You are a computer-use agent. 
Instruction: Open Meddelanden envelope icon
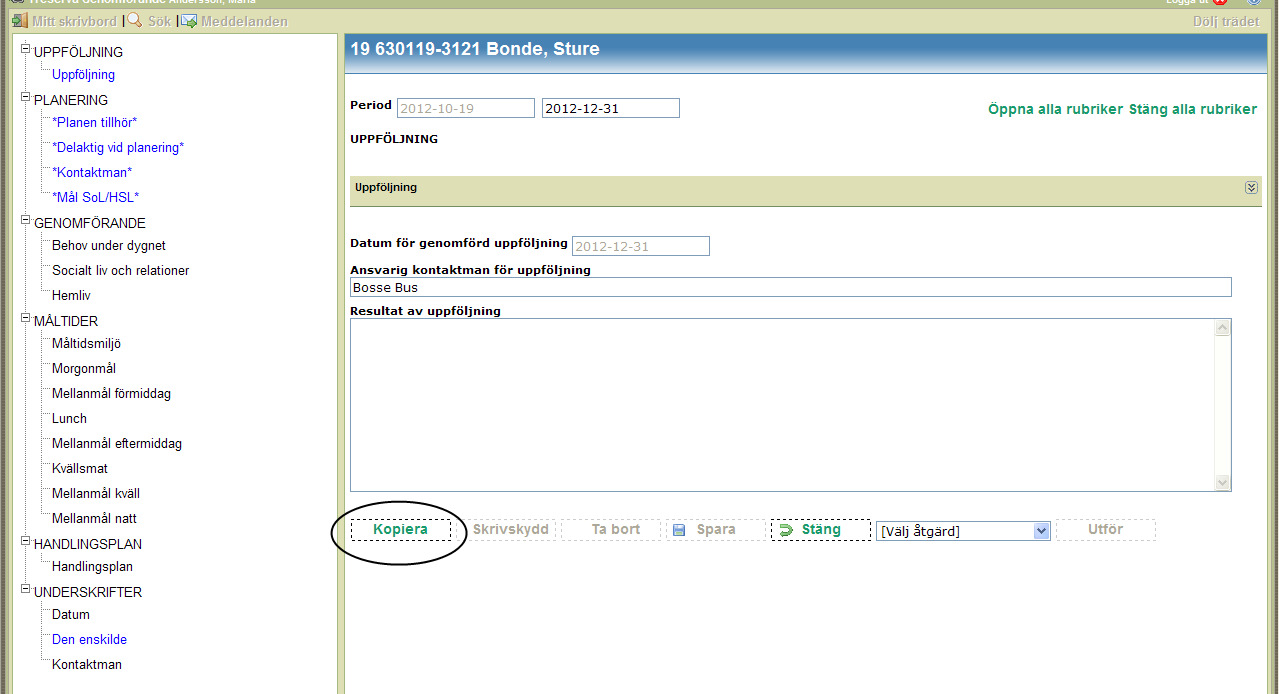pos(189,21)
